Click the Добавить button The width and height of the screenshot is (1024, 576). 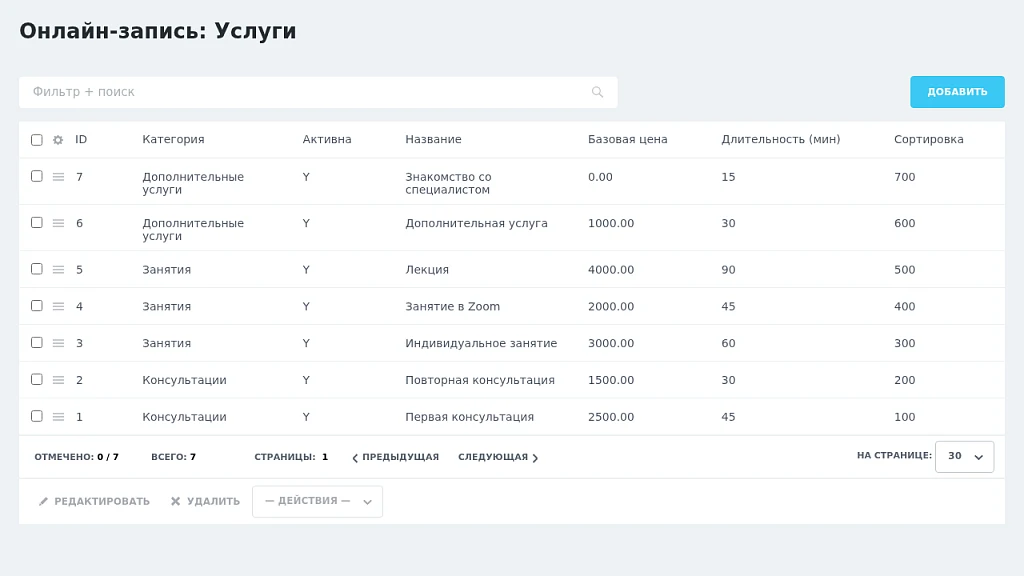tap(957, 92)
